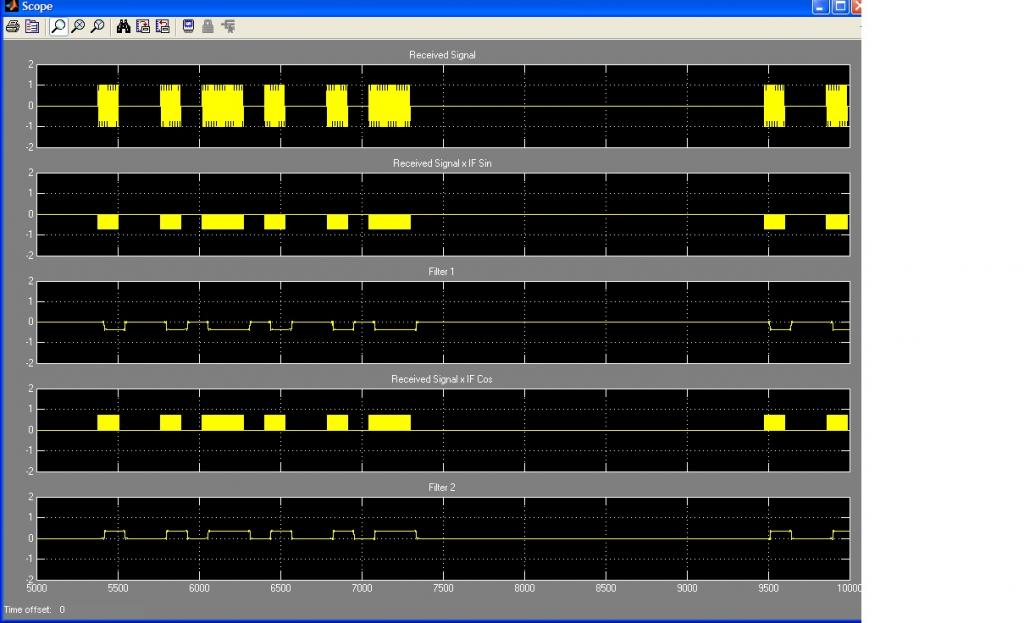1024x623 pixels.
Task: Click the 9000 time axis label
Action: tap(687, 588)
